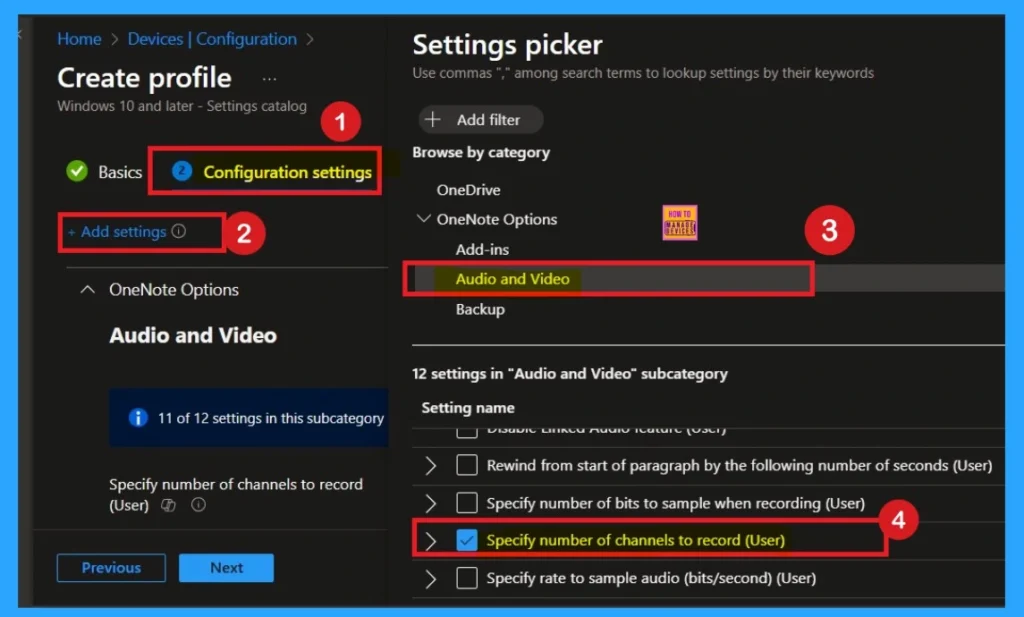
Task: Click '11 of 12 settings in this subcategory' banner
Action: click(249, 418)
